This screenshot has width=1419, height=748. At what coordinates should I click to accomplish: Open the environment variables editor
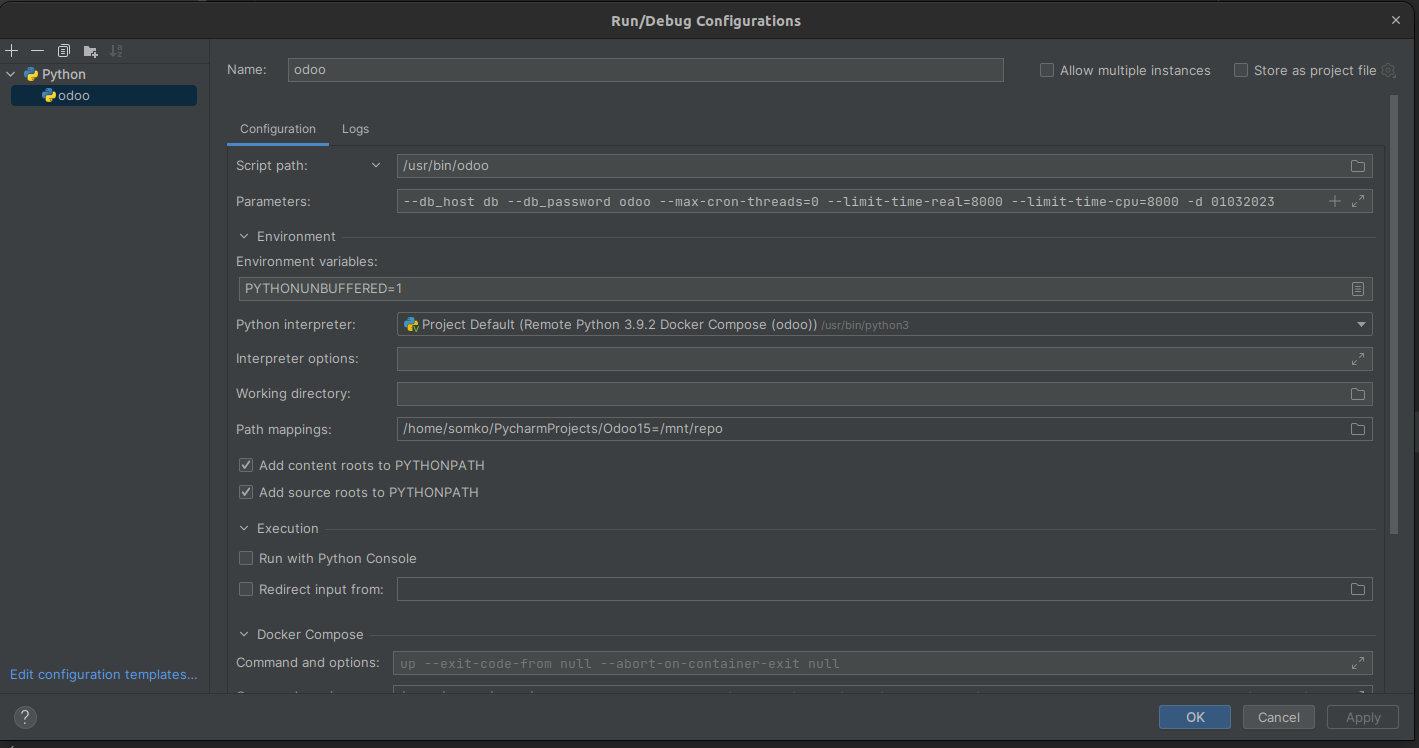coord(1357,288)
